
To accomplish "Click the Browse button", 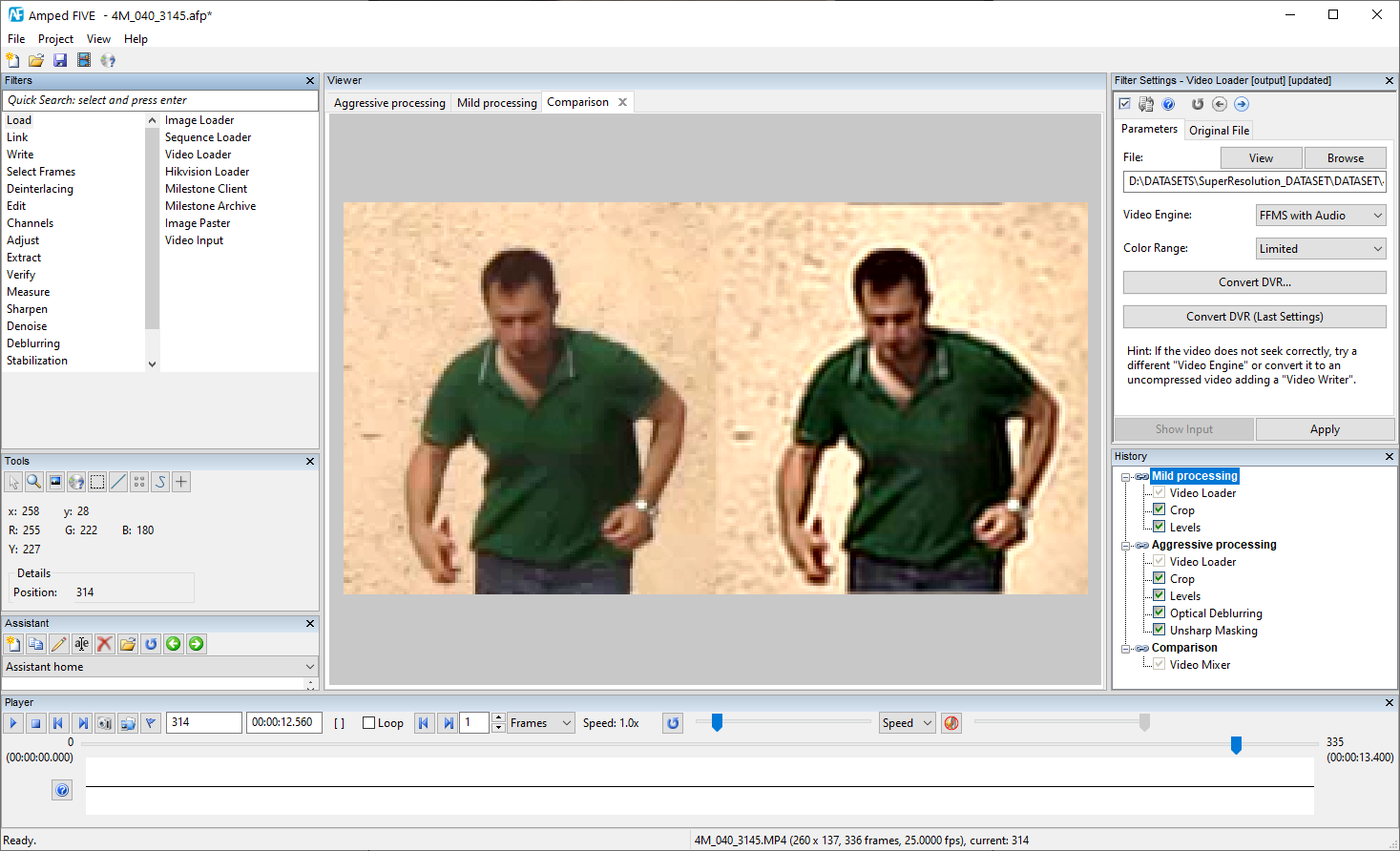I will tap(1345, 158).
